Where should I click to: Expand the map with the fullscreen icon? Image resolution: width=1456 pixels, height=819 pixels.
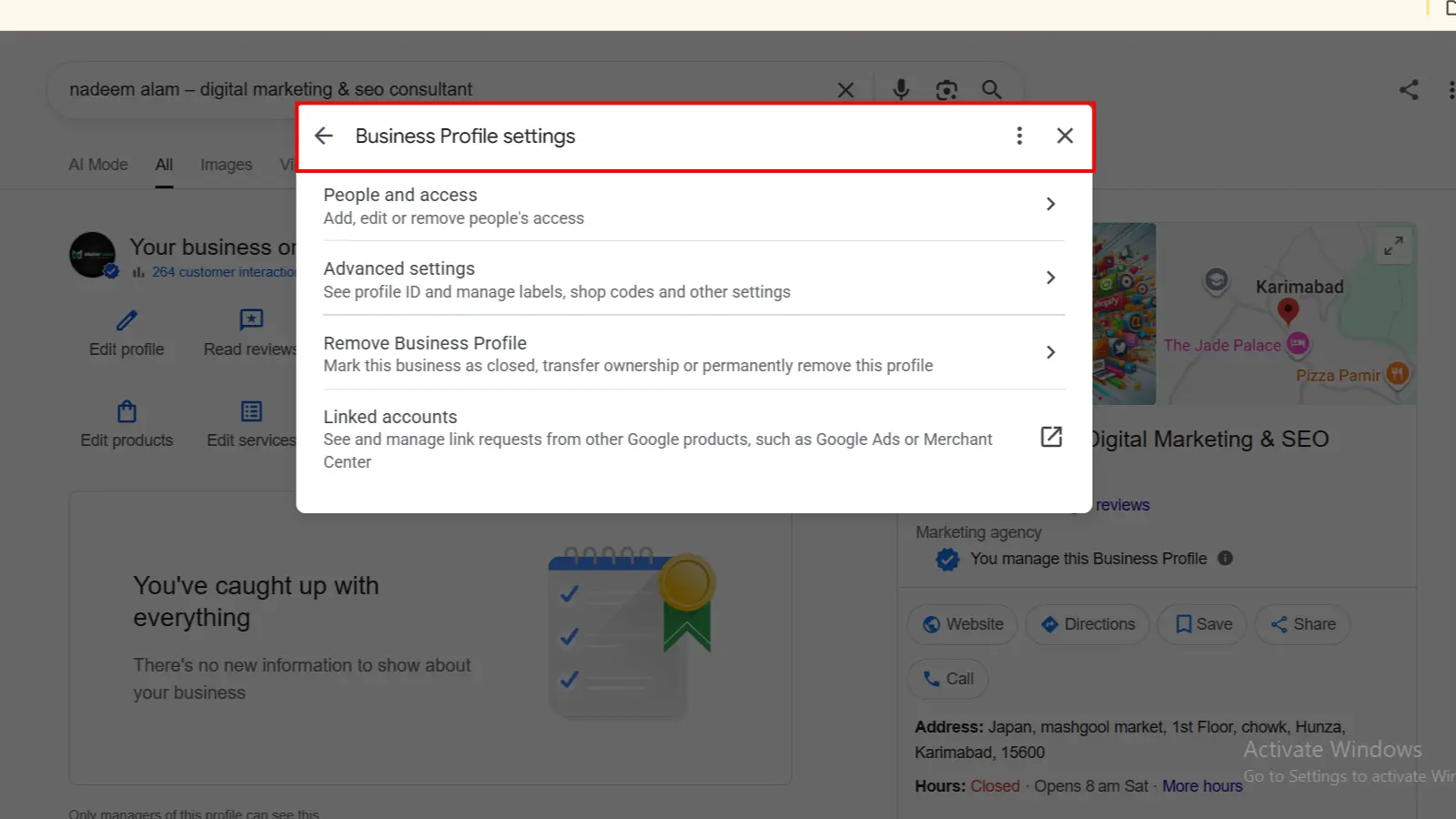coord(1393,246)
